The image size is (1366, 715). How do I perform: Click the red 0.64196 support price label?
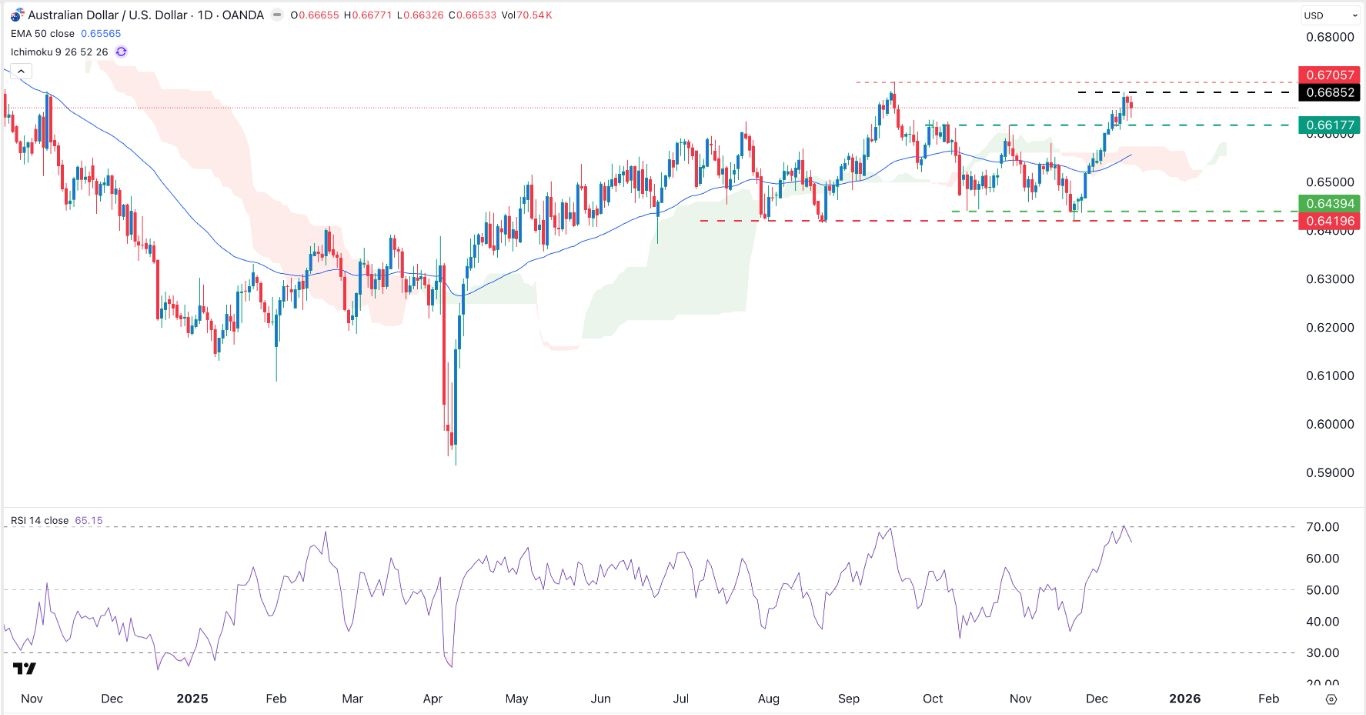click(1330, 220)
